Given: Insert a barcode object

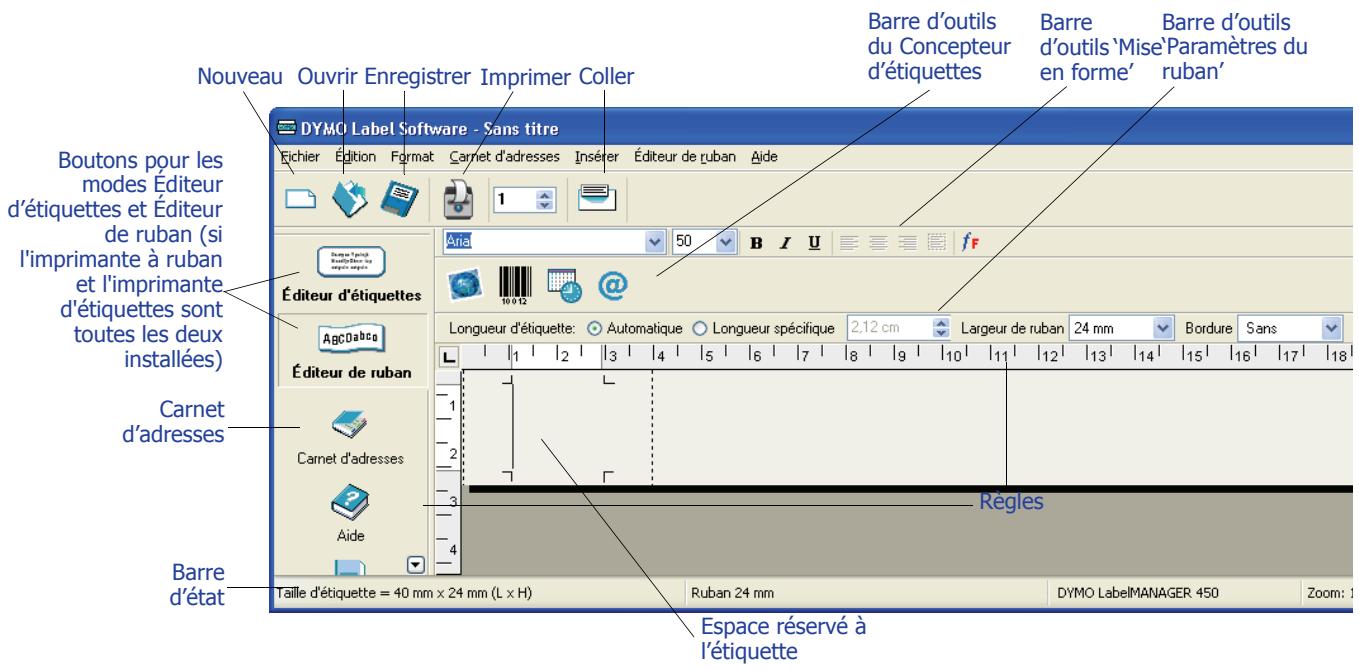Looking at the screenshot, I should [517, 287].
